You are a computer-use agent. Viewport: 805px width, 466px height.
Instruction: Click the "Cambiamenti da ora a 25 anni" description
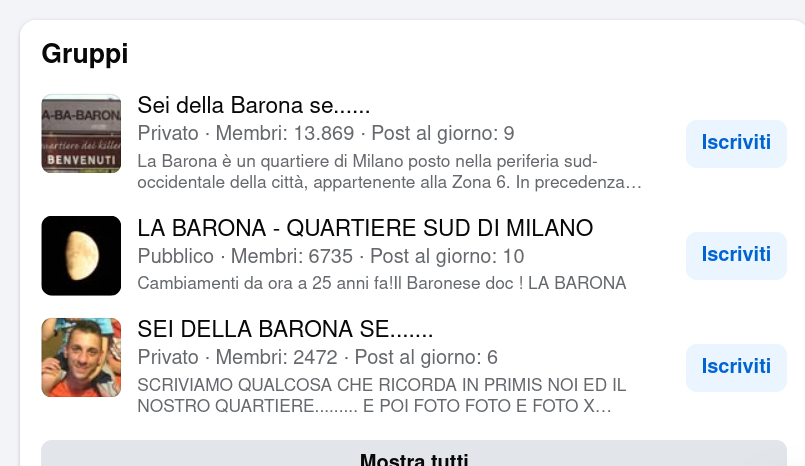tap(381, 283)
